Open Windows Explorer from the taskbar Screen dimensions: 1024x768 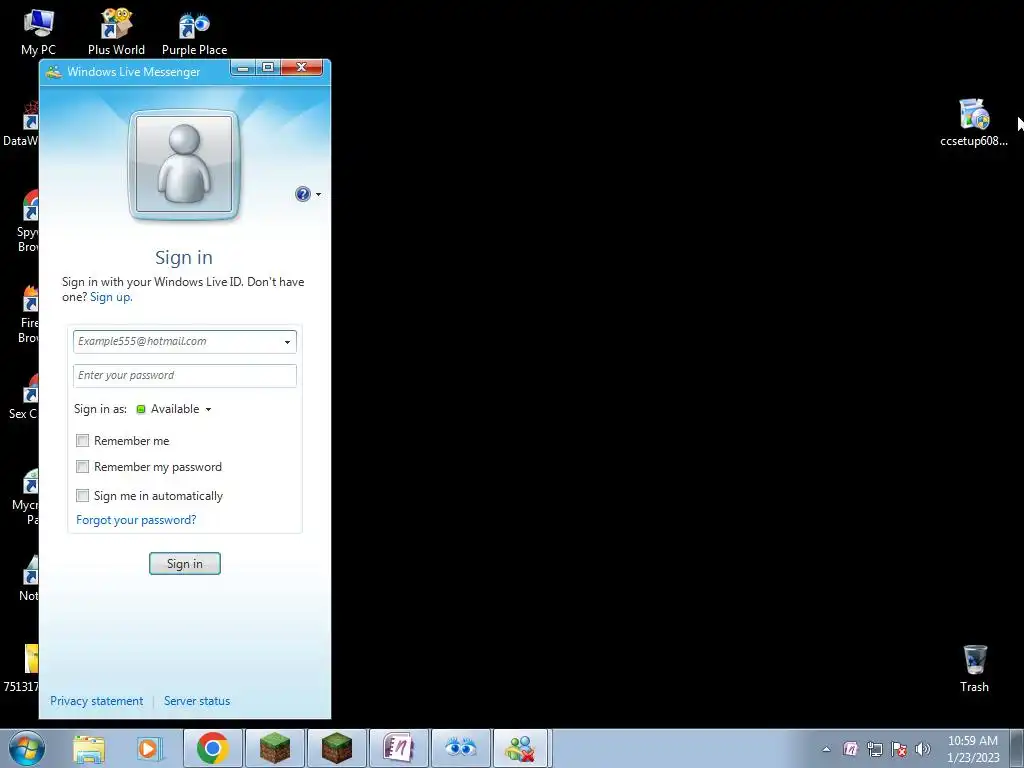click(89, 748)
